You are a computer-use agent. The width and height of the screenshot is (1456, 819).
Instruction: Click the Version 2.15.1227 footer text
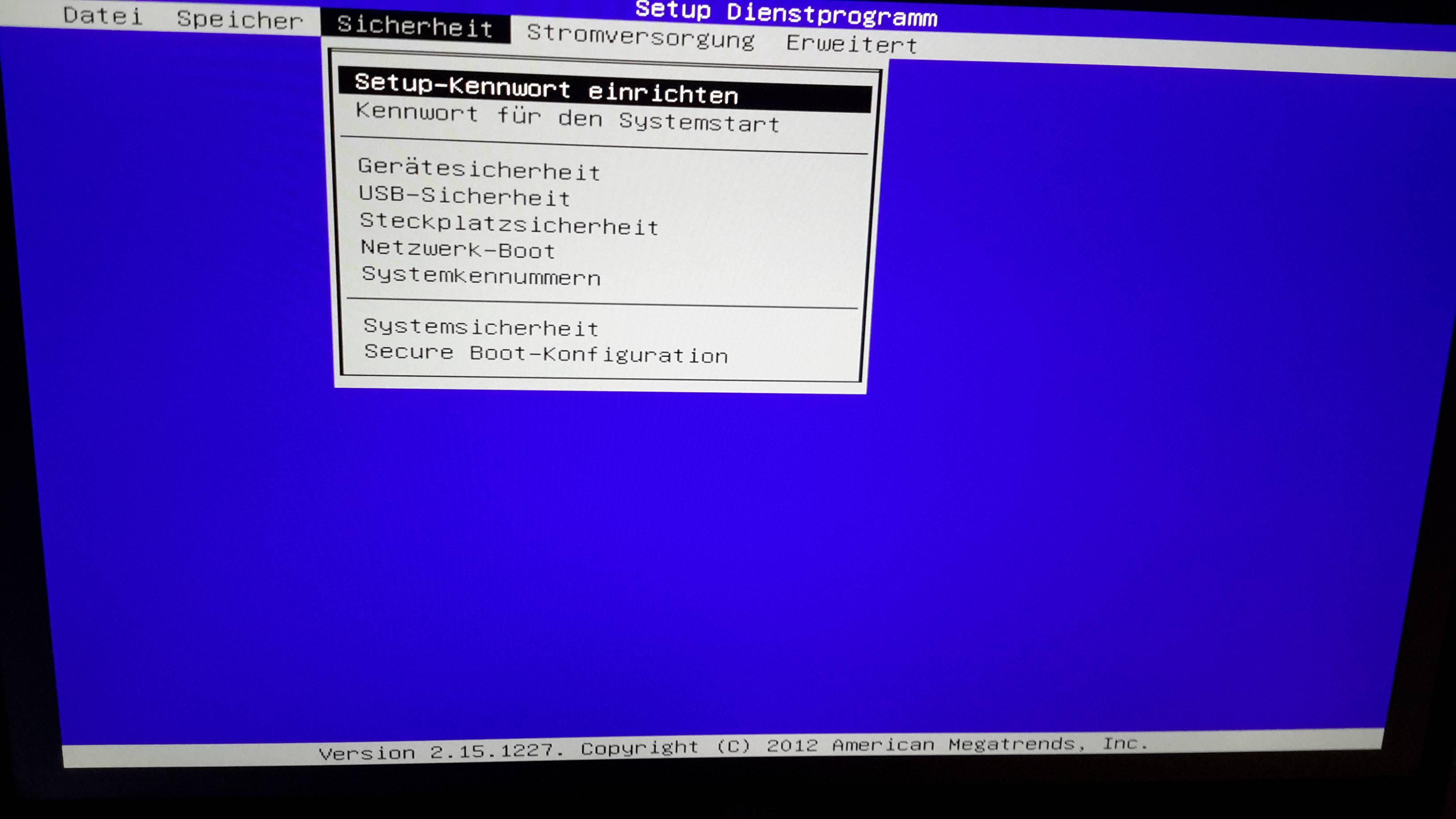(441, 752)
